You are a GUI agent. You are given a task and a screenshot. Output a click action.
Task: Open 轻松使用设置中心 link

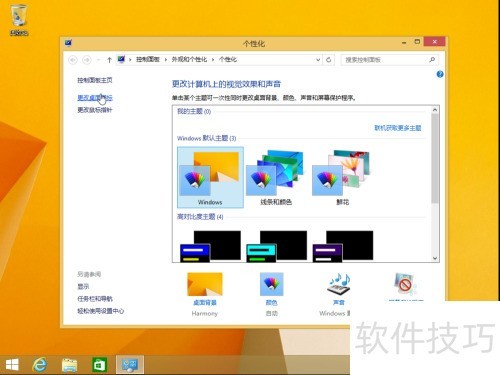(x=100, y=311)
